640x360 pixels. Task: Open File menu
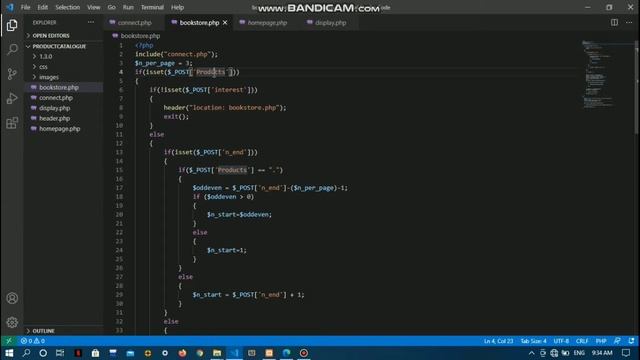coord(25,7)
